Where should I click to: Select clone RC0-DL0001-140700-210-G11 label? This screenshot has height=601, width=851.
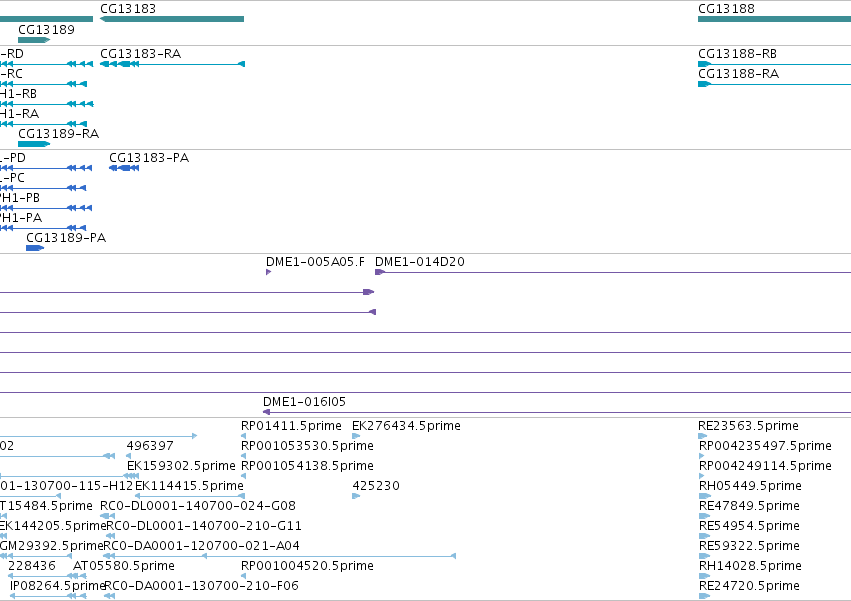click(204, 526)
